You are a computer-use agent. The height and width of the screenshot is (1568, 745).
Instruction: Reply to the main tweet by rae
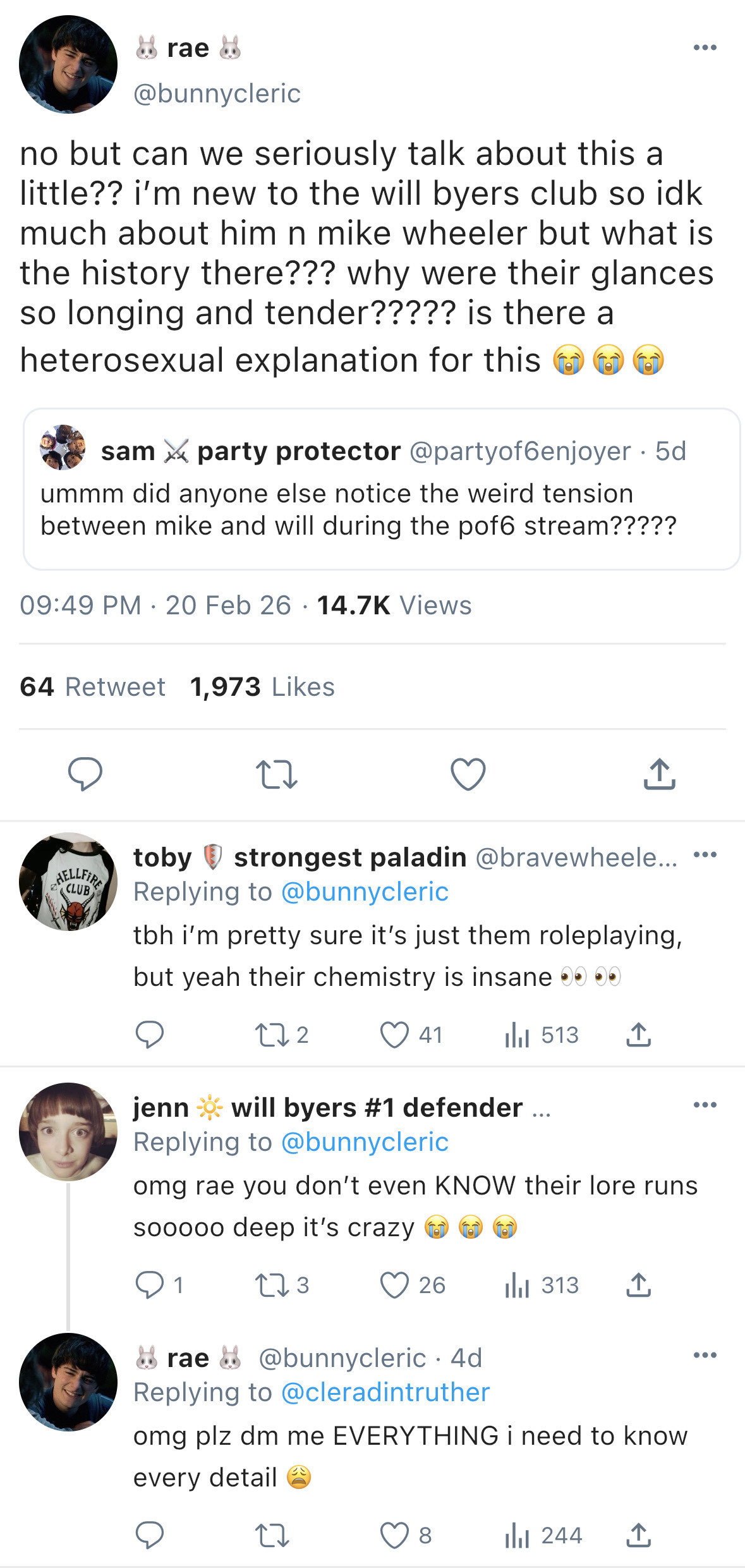coord(85,774)
